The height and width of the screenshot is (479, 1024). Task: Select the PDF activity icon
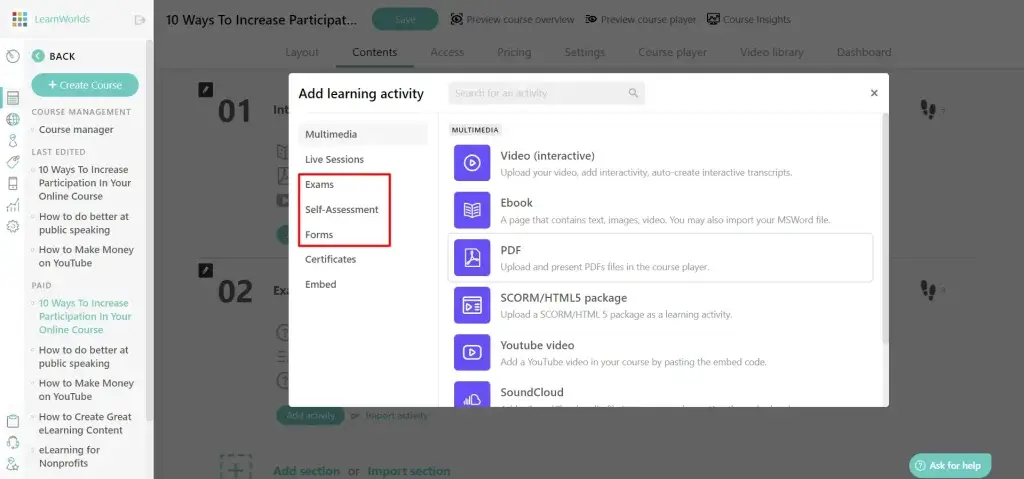(x=472, y=257)
